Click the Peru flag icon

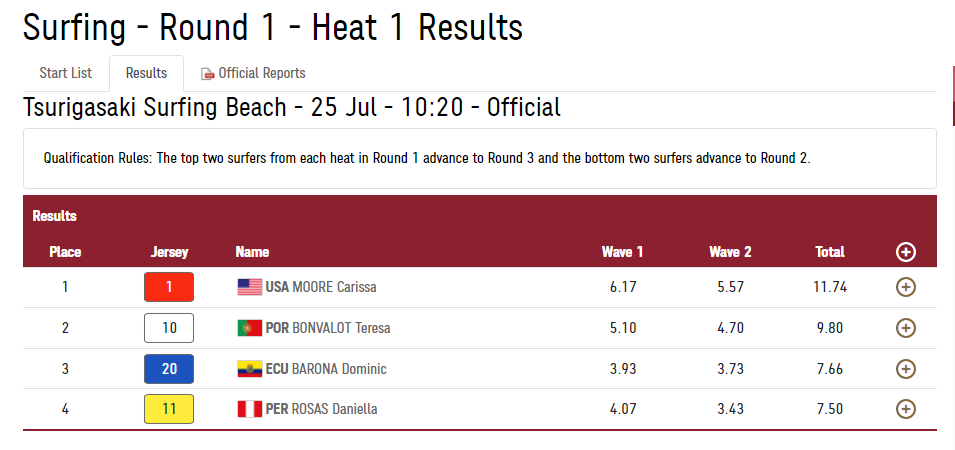(249, 409)
